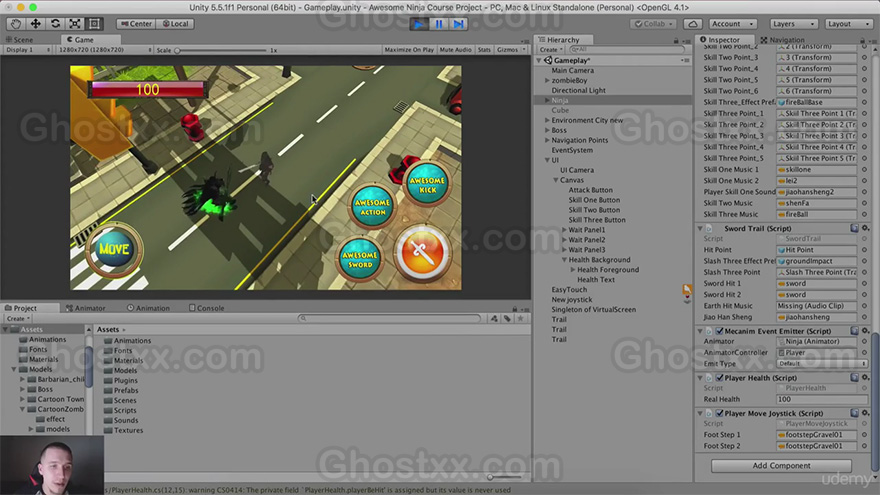880x495 pixels.
Task: Open the Layout dropdown
Action: (848, 24)
